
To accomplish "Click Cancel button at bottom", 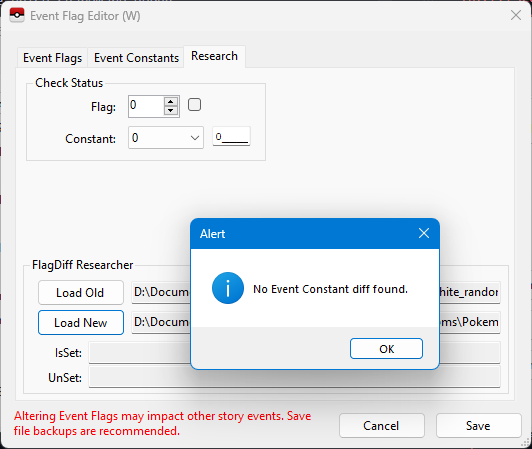I will [x=381, y=426].
